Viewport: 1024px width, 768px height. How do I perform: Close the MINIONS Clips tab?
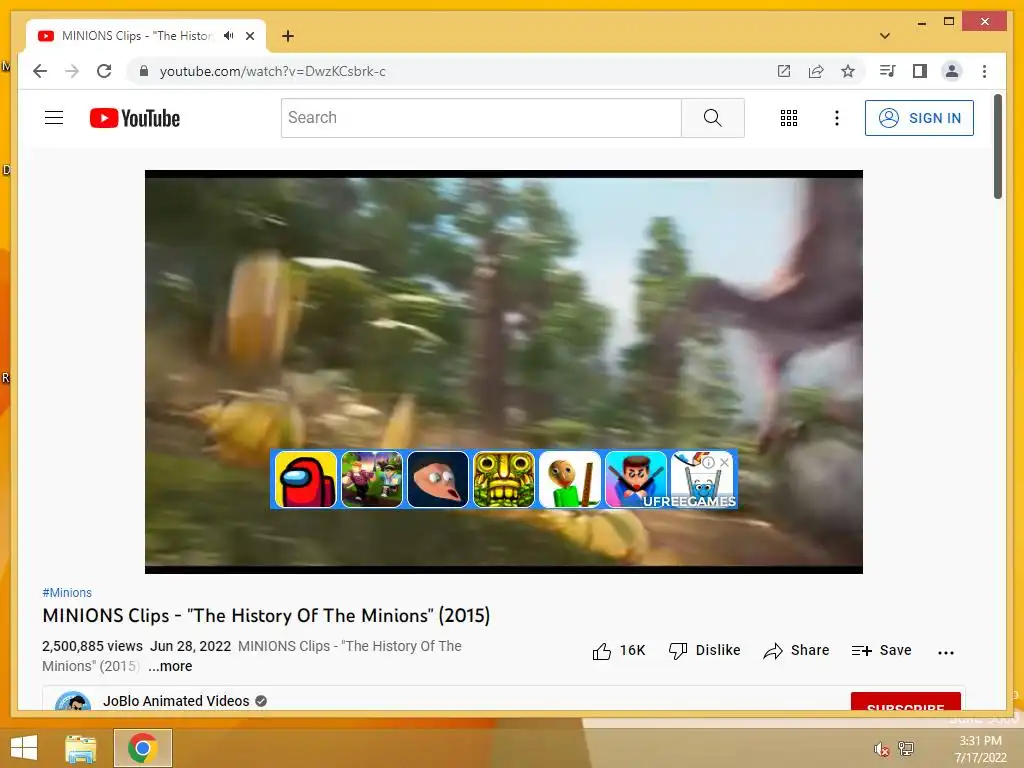(249, 36)
